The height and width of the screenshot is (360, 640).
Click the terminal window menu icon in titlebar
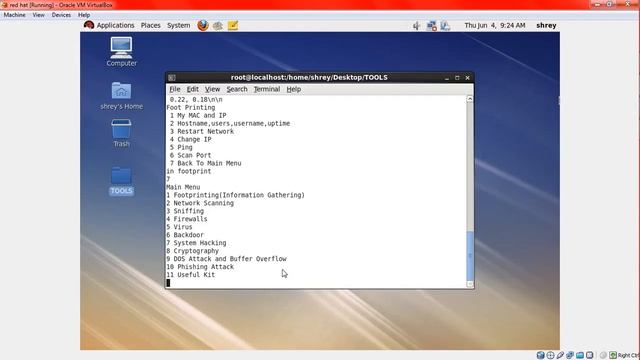(172, 78)
